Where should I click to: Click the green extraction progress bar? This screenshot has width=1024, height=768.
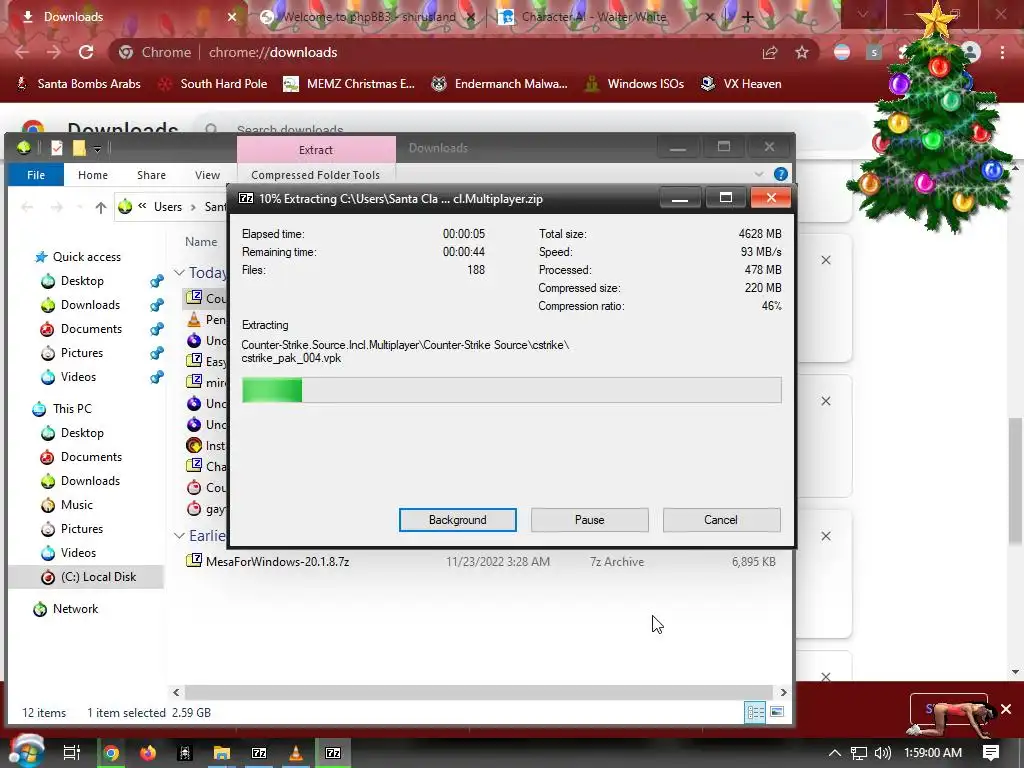point(511,390)
